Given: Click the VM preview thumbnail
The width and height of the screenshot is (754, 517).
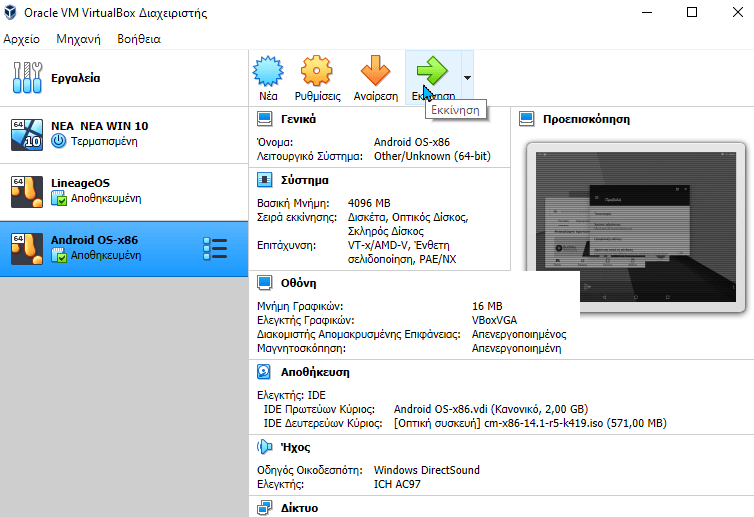Looking at the screenshot, I should [636, 227].
